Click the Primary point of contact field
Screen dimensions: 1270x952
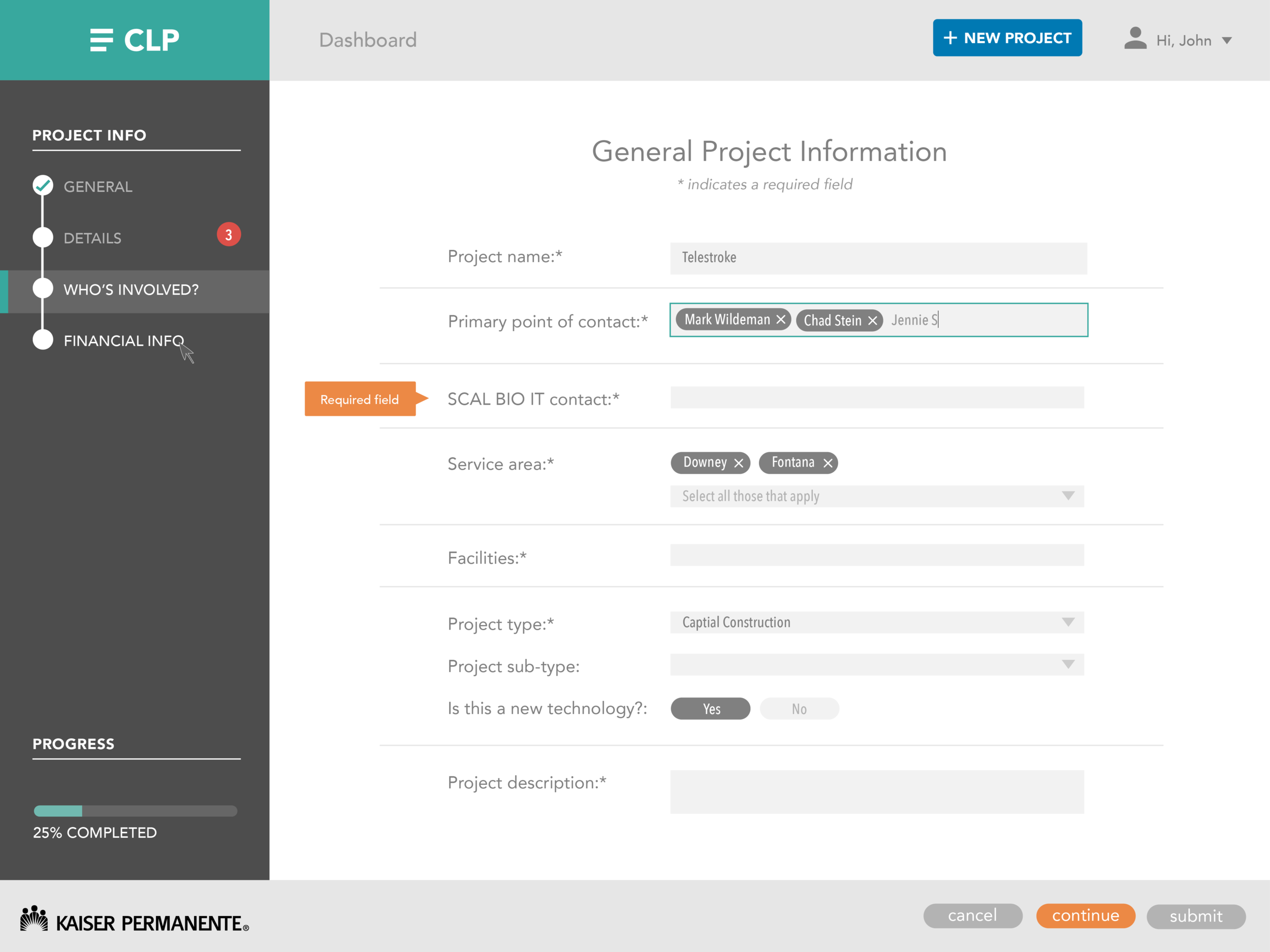tap(878, 320)
